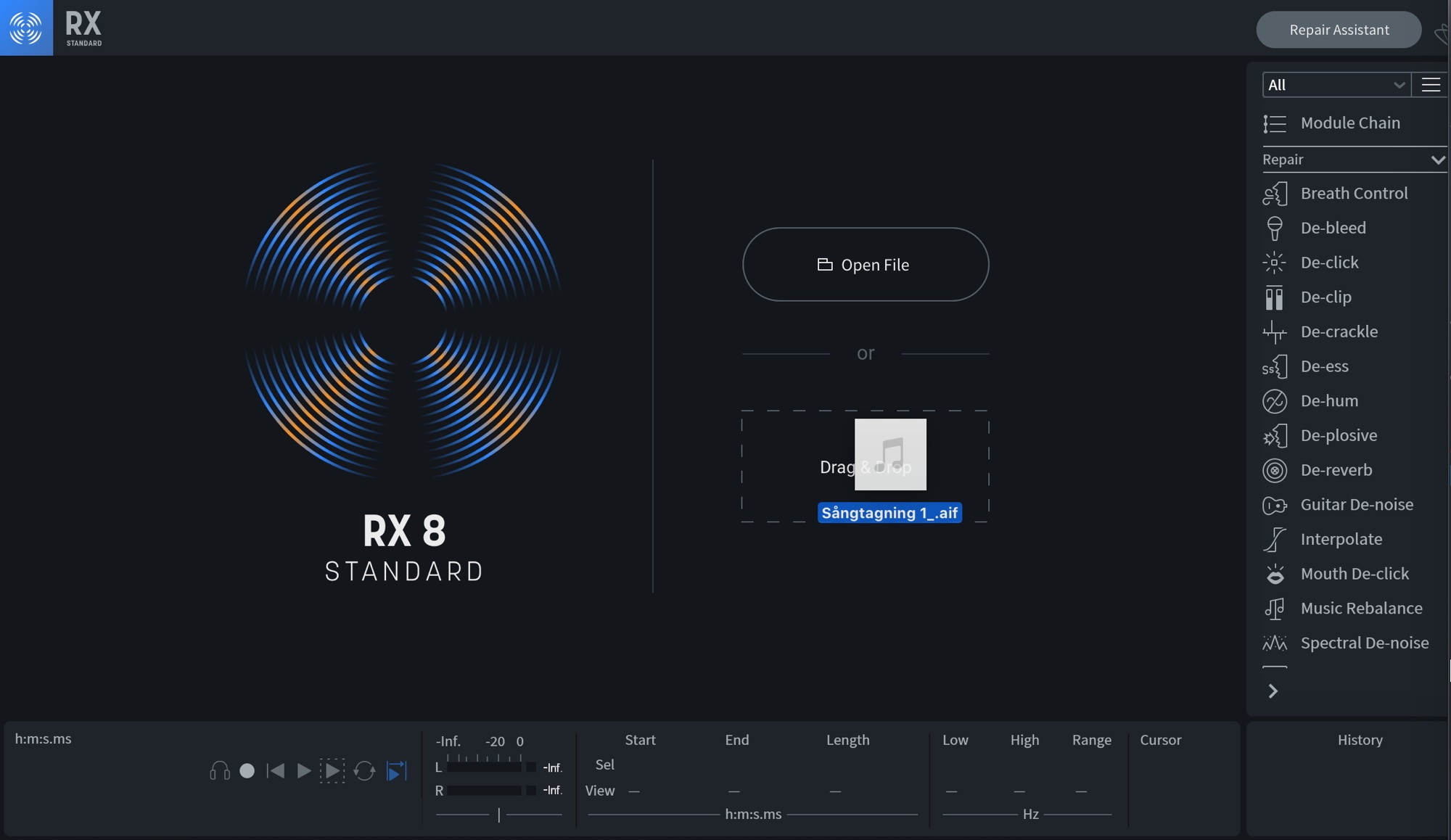Screen dimensions: 1451x840
Task: Click the Guitar De-noise icon
Action: (1275, 505)
